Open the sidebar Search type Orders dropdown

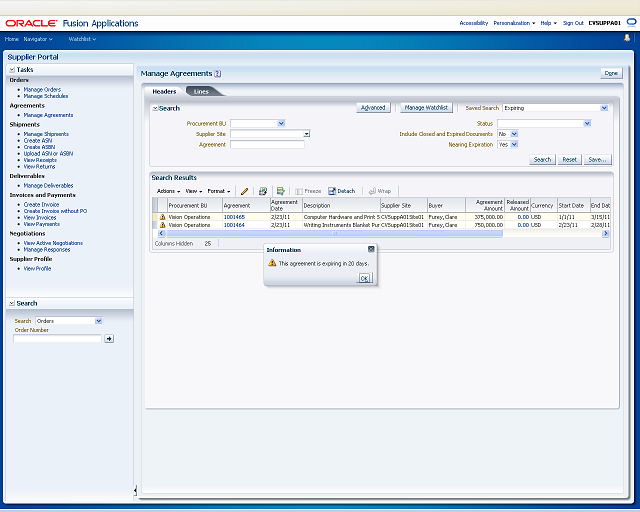(98, 321)
